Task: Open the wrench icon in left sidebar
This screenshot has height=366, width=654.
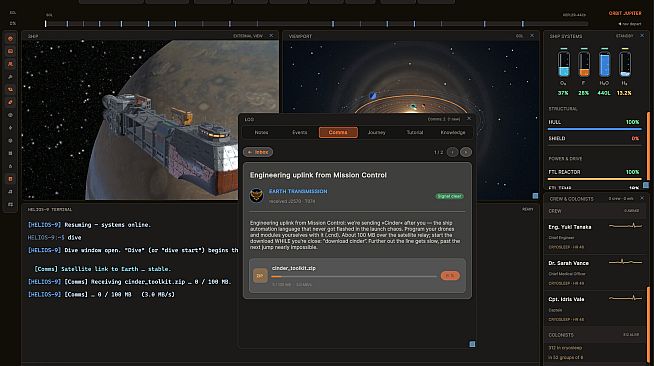Action: click(x=10, y=77)
